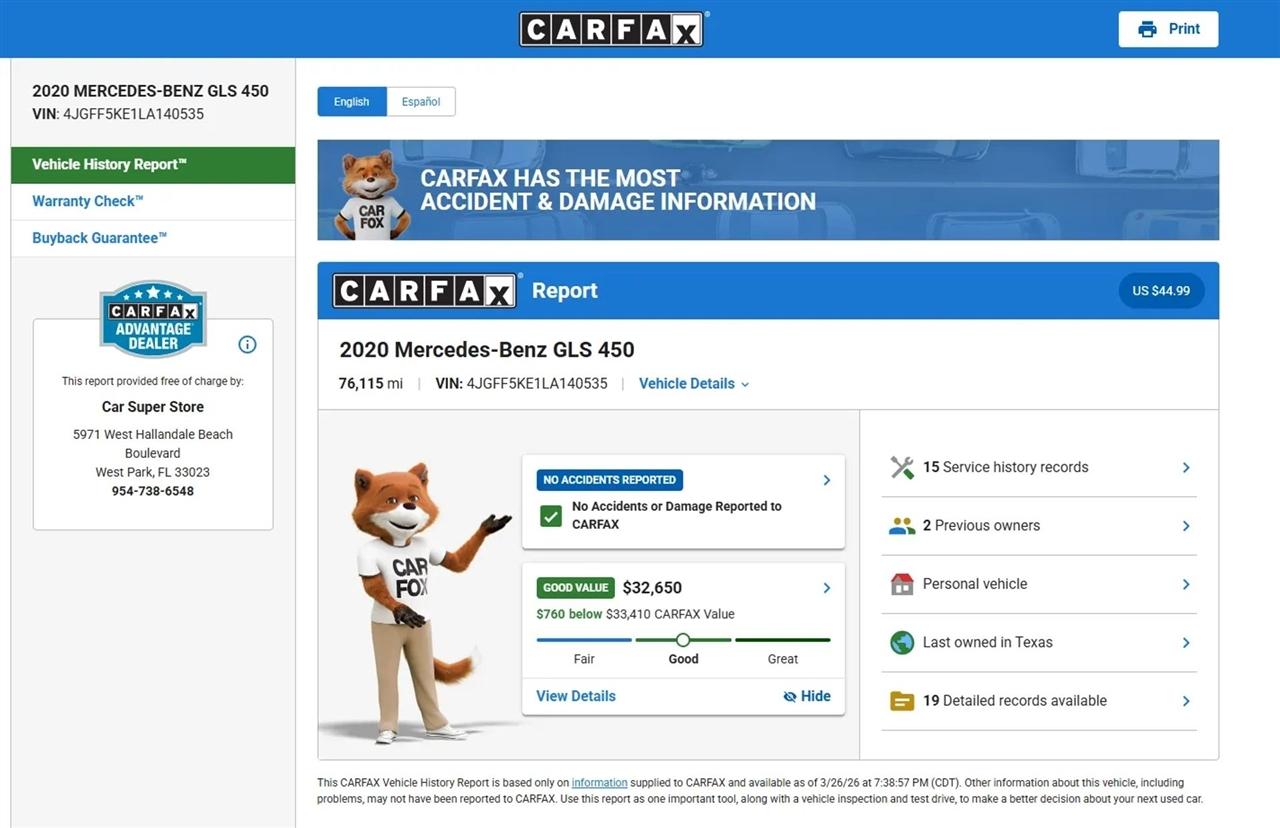This screenshot has height=828, width=1280.
Task: Click the house icon for Personal vehicle
Action: [902, 584]
